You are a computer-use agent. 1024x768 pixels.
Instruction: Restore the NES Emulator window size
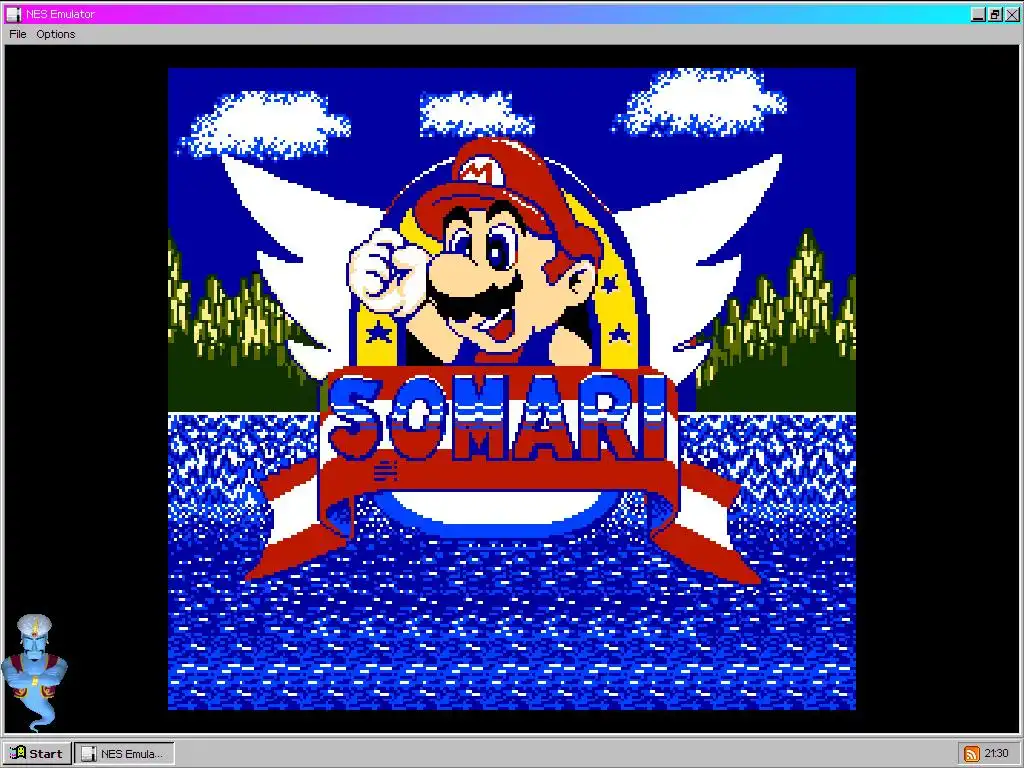(995, 14)
